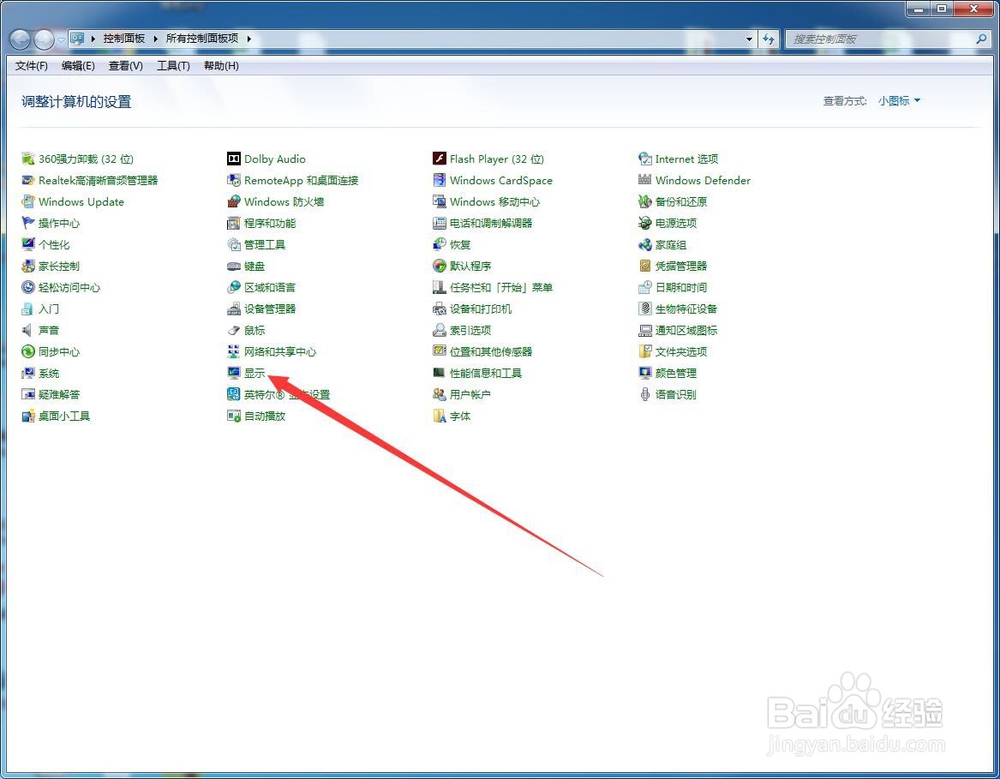Click the 设备管理器 icon
Screen dimensions: 1000x779
233,309
